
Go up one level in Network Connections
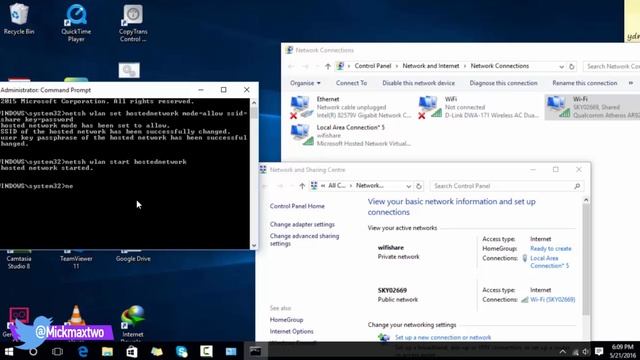[x=328, y=66]
